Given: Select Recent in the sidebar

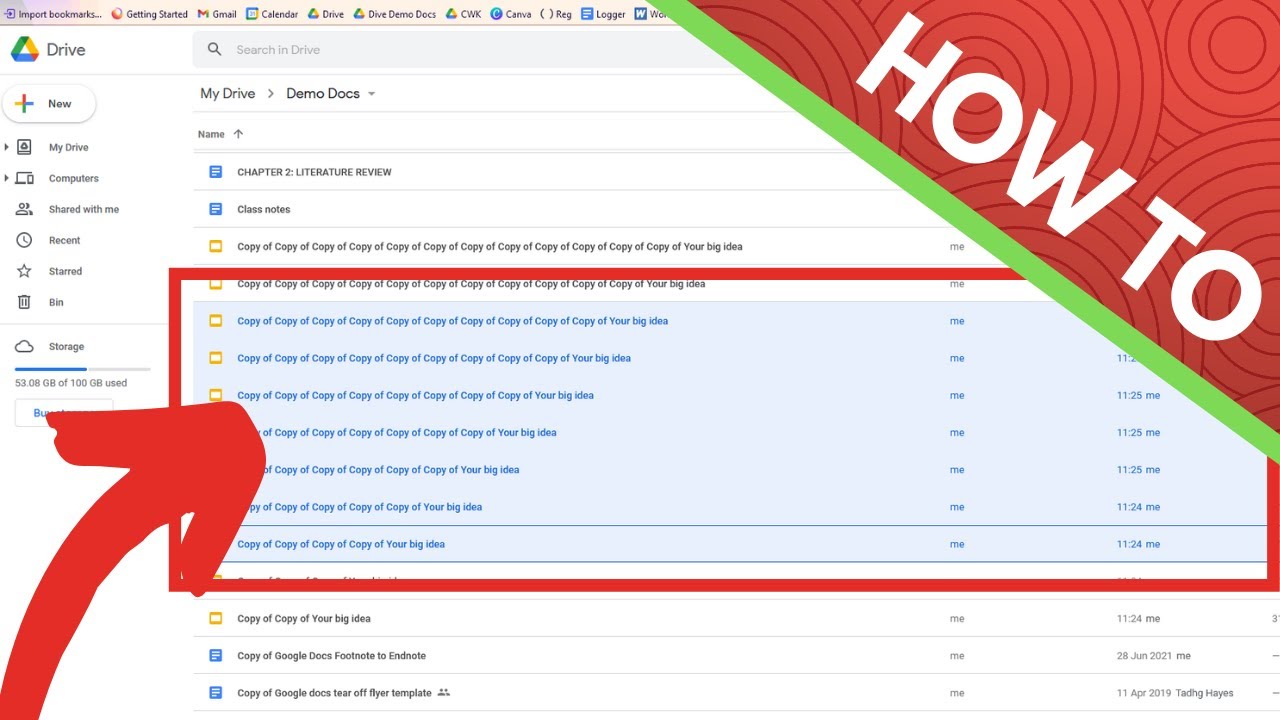Looking at the screenshot, I should point(65,240).
